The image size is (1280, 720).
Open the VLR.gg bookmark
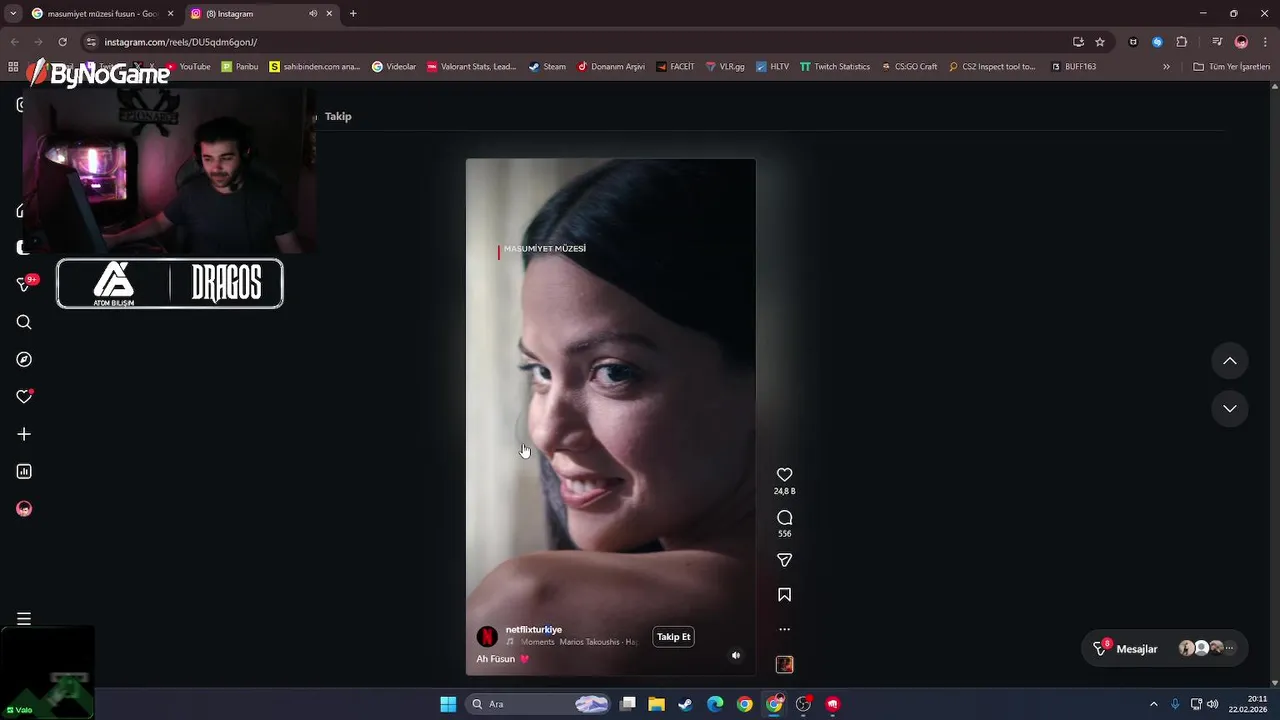click(724, 67)
